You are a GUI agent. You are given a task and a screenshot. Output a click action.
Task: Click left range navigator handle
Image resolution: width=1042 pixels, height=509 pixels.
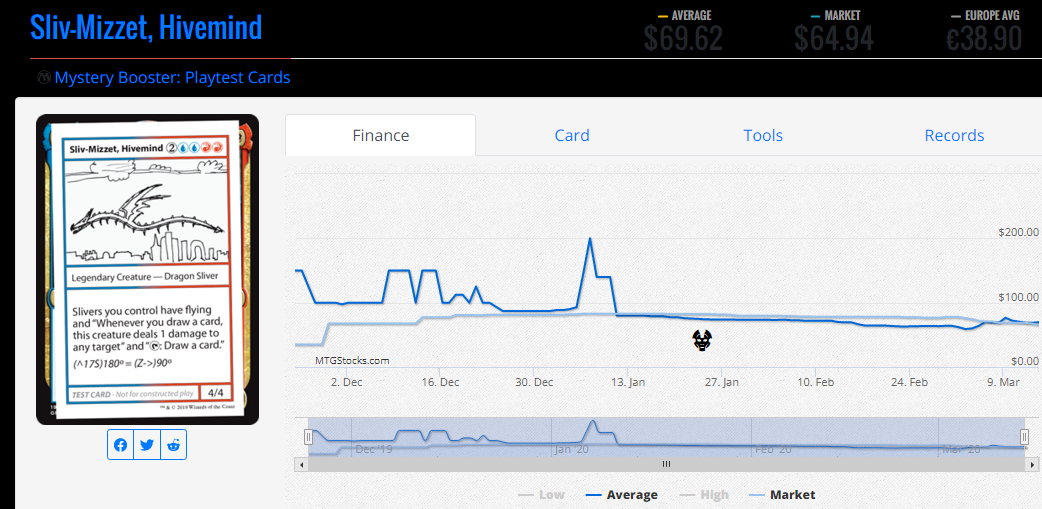[308, 437]
